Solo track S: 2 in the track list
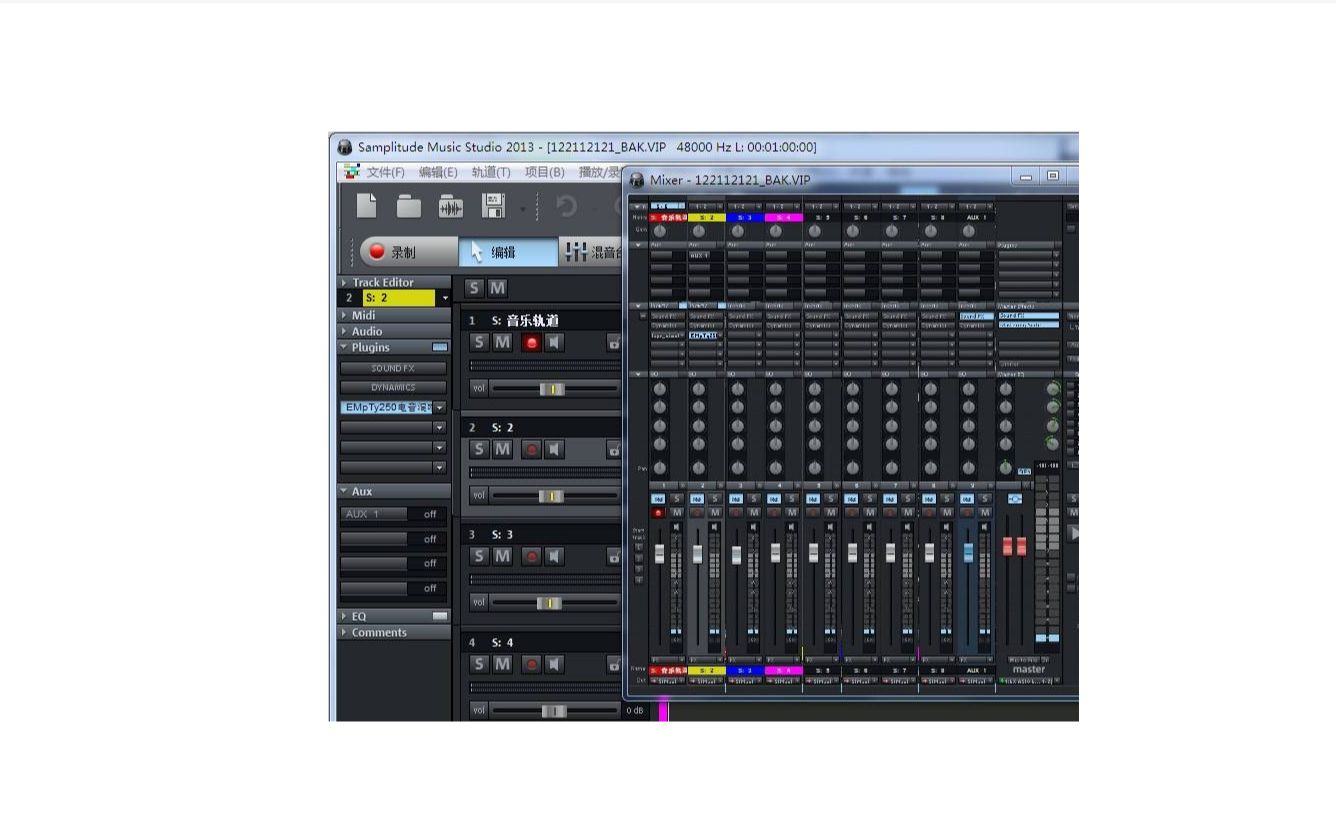 point(479,449)
